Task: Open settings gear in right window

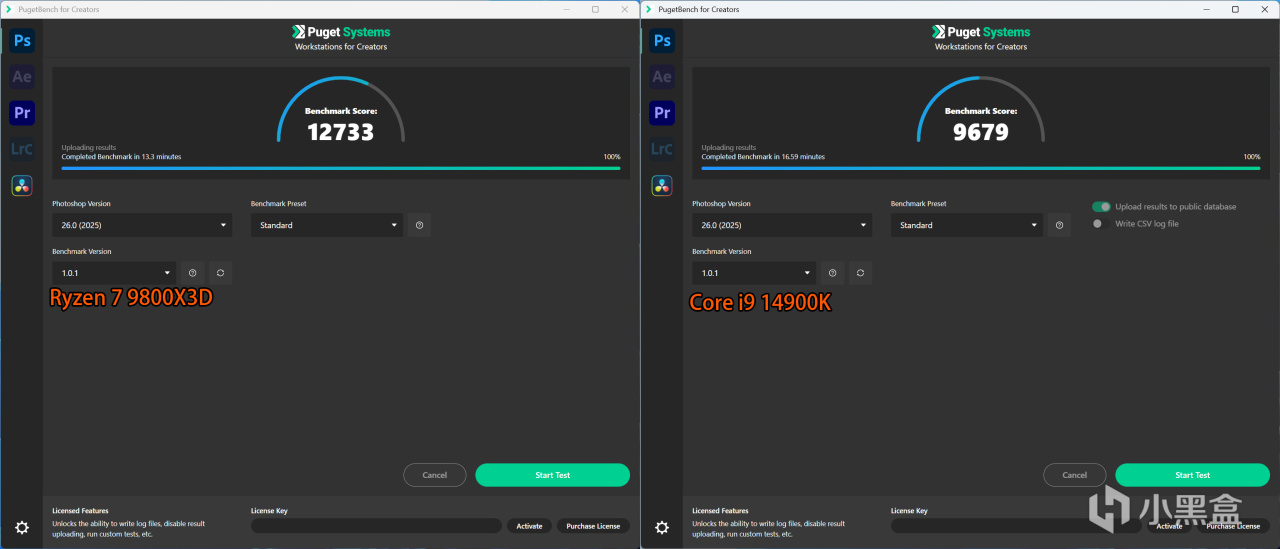Action: (x=662, y=527)
